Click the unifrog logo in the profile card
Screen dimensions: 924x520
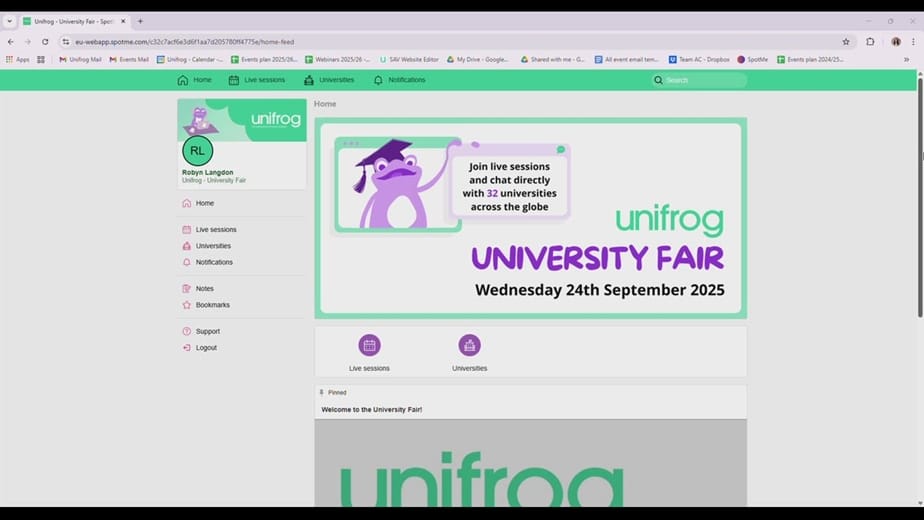276,120
